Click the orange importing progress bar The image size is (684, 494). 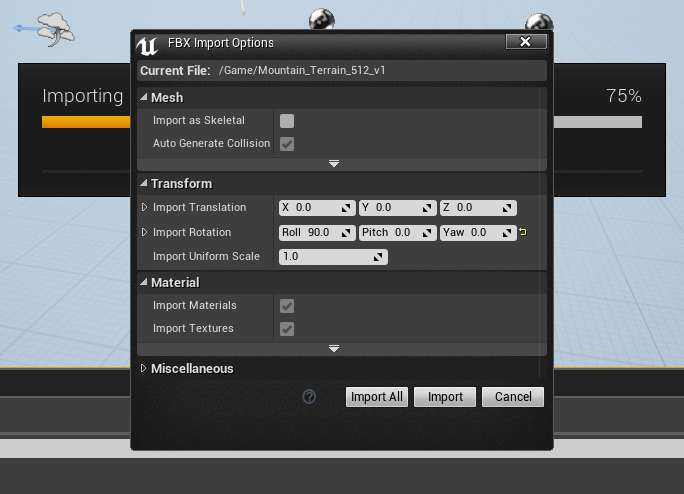(86, 122)
